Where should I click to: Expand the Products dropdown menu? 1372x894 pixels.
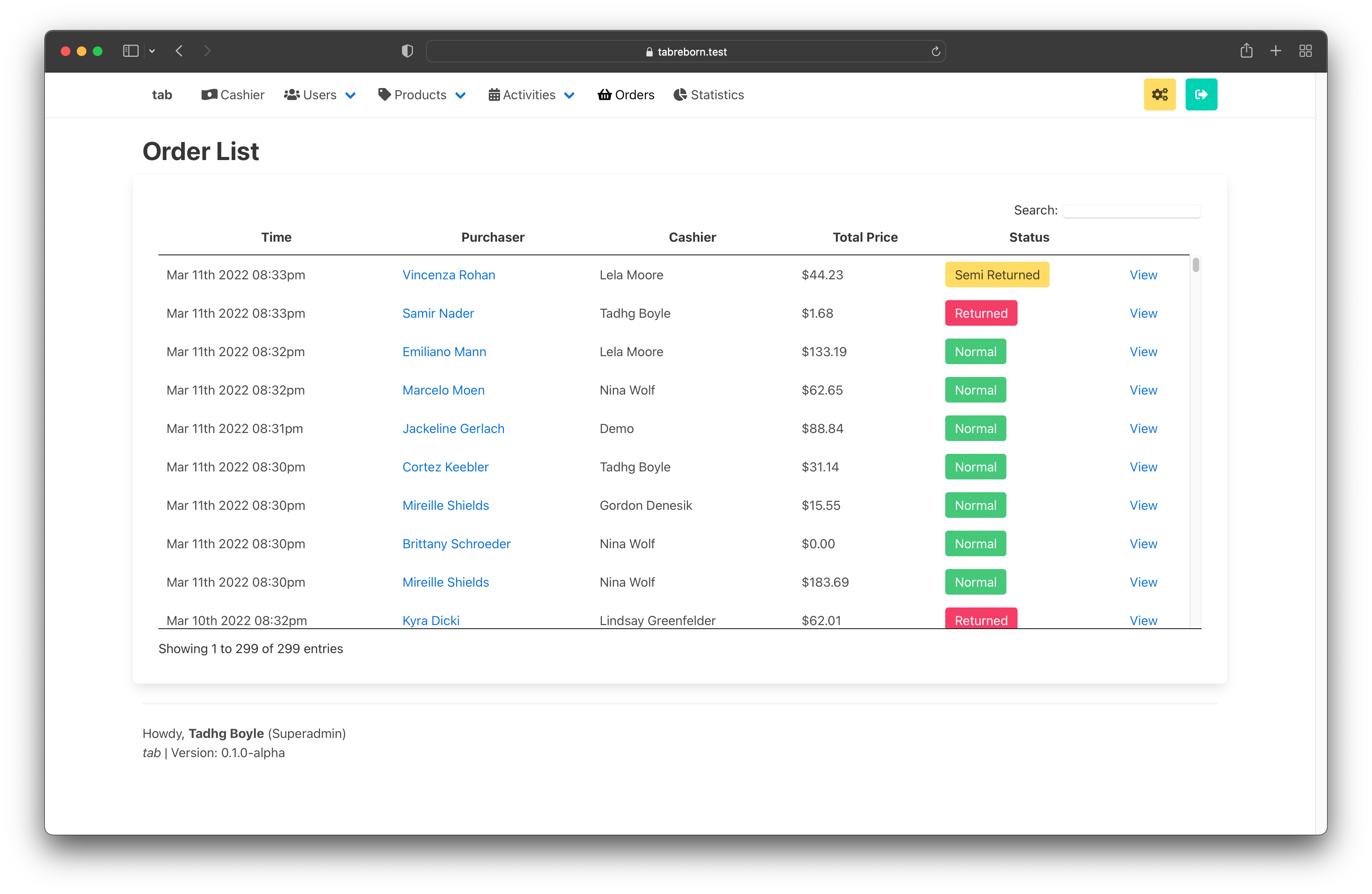pos(422,94)
